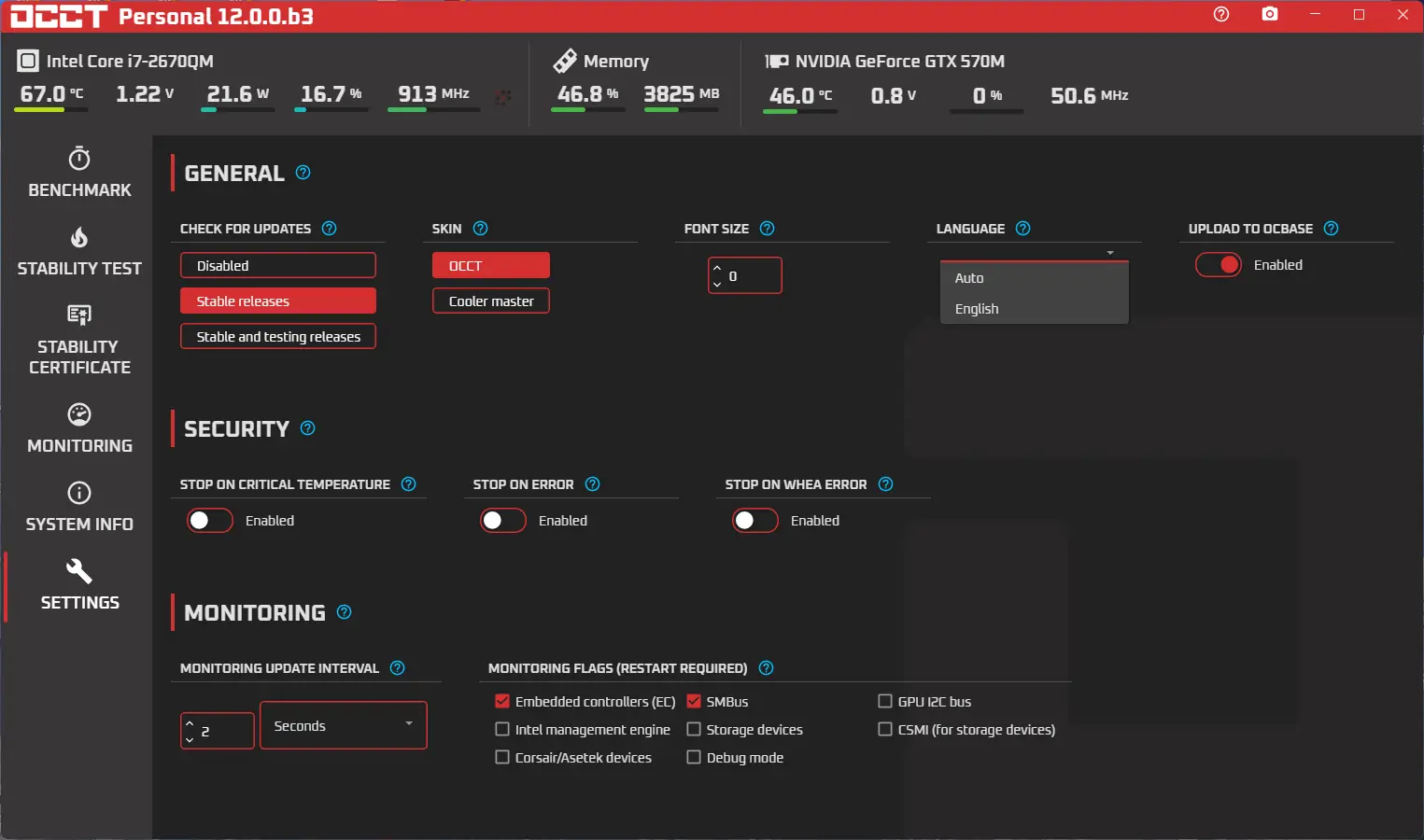Open help for Upload to OCBASE

1332,229
